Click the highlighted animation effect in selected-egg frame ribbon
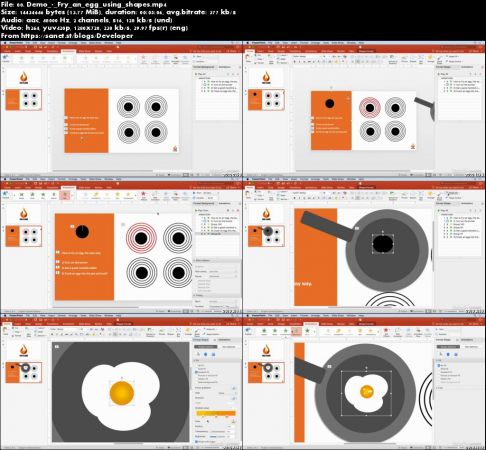The image size is (486, 450). pos(296,331)
